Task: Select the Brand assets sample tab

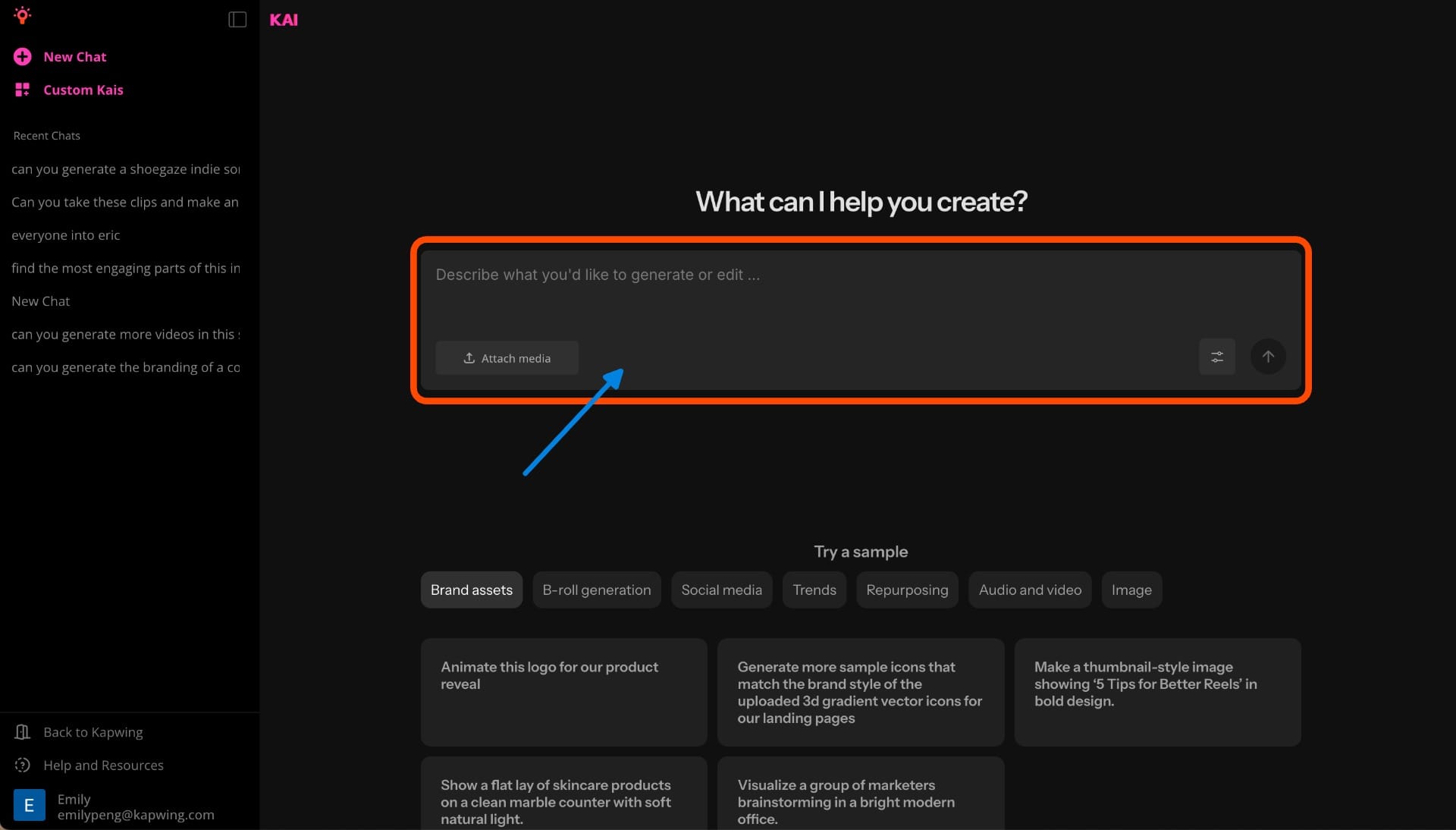Action: (x=471, y=589)
